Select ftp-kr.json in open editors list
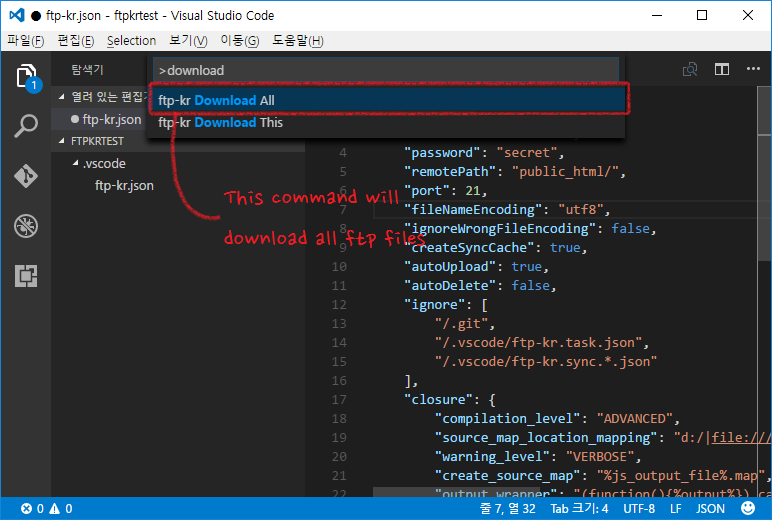The height and width of the screenshot is (520, 772). [x=112, y=119]
